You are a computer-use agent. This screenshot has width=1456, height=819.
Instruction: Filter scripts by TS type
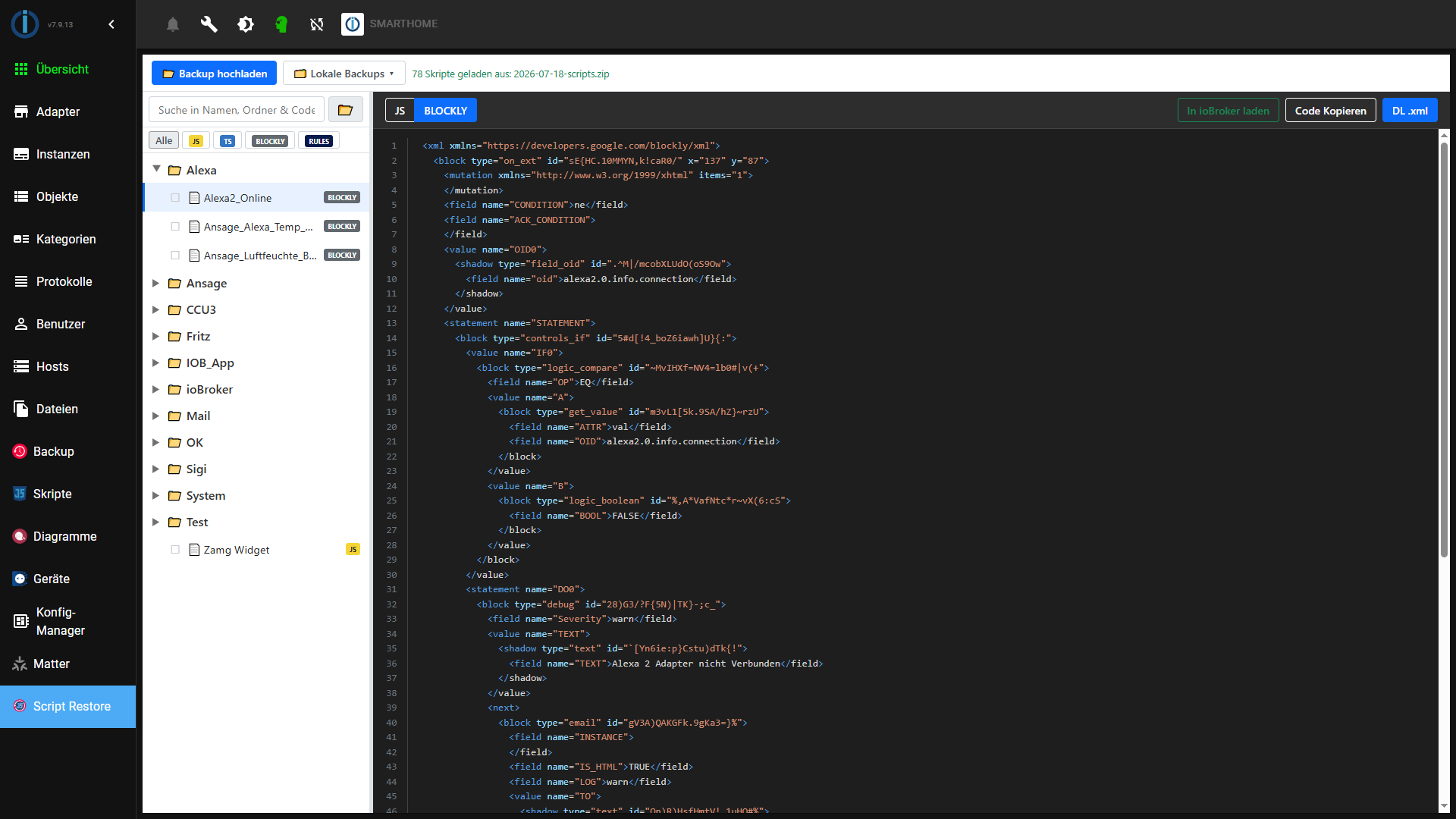click(x=227, y=140)
